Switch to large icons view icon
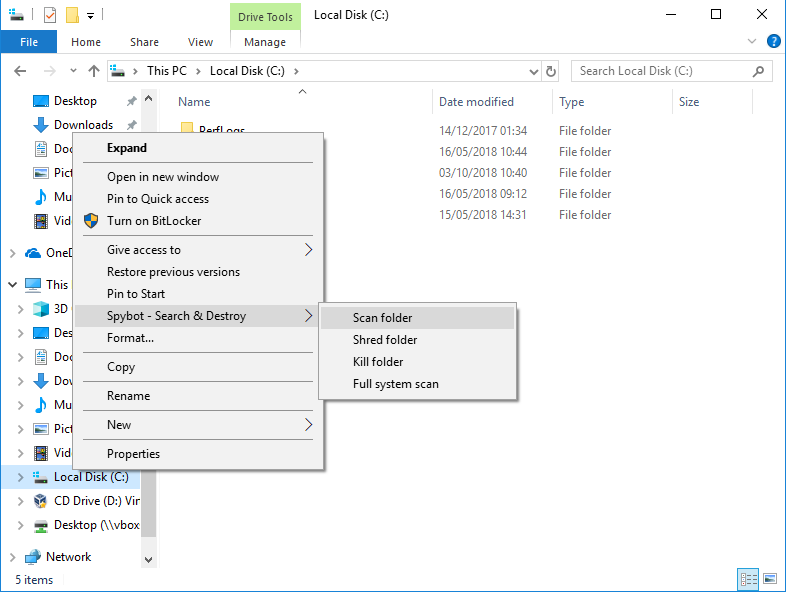 pyautogui.click(x=770, y=579)
